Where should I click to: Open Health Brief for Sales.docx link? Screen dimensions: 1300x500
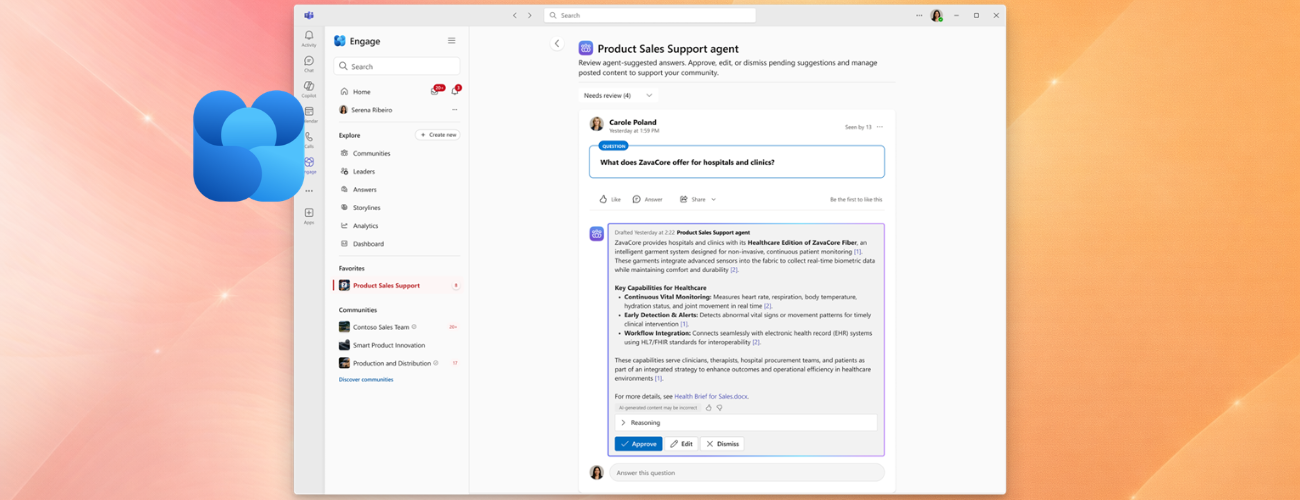(711, 396)
